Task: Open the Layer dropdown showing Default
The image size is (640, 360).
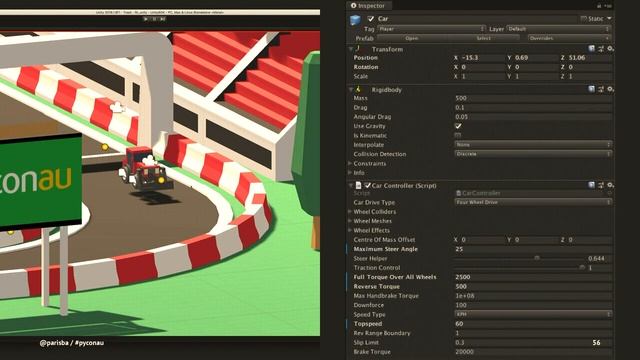Action: [x=558, y=29]
